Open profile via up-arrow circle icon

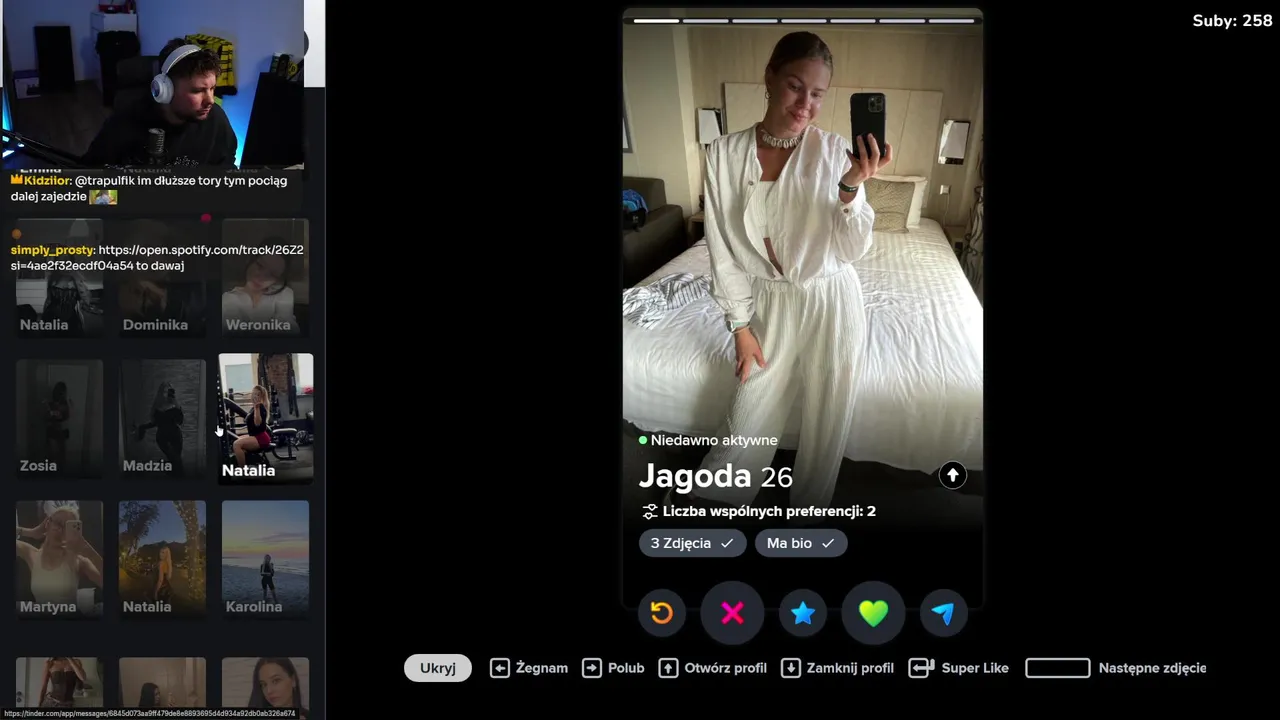tap(953, 476)
